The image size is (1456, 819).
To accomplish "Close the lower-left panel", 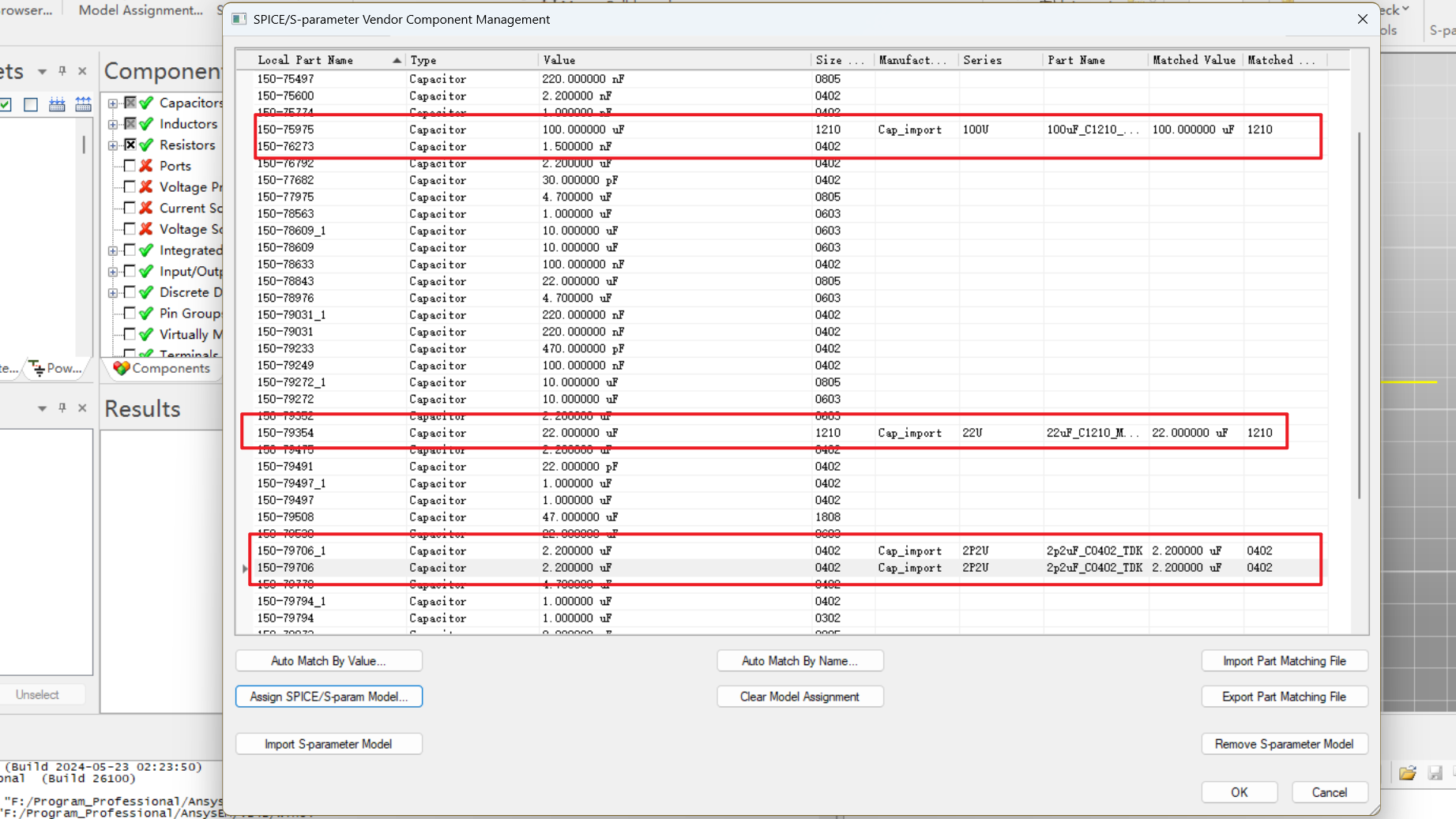I will click(x=82, y=408).
